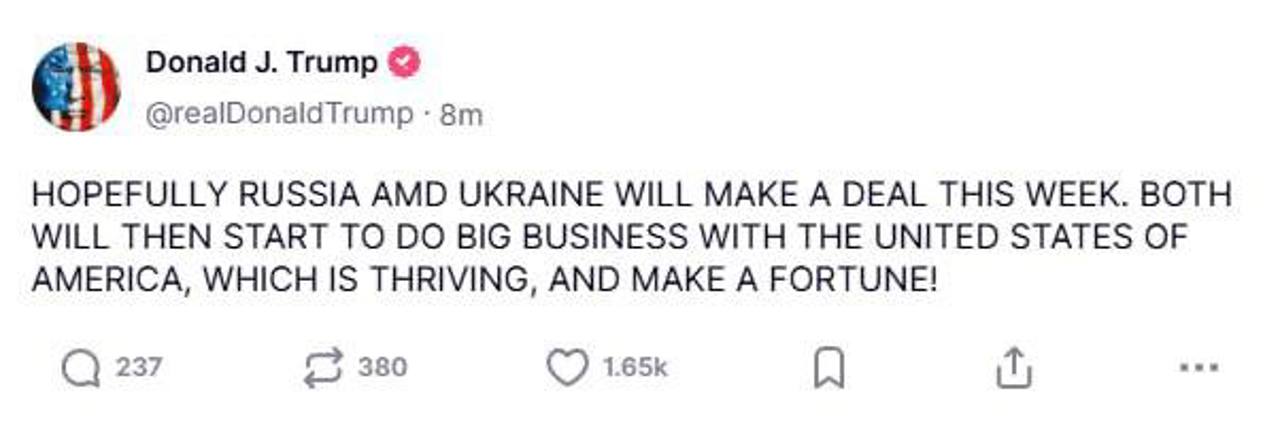This screenshot has height=427, width=1280.
Task: Open the three-dot more options menu
Action: (1199, 367)
